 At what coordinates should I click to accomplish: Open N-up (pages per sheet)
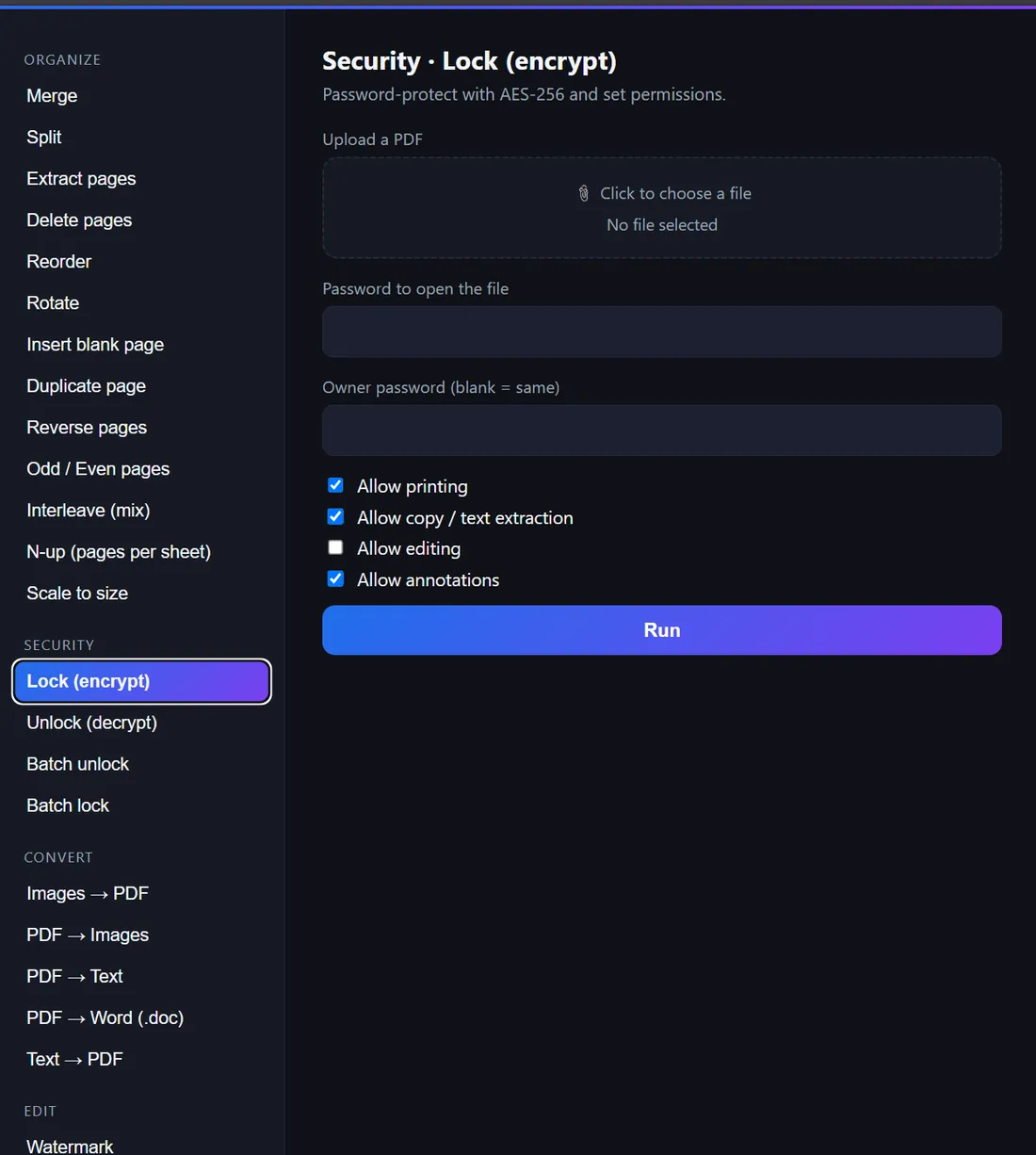[x=141, y=552]
